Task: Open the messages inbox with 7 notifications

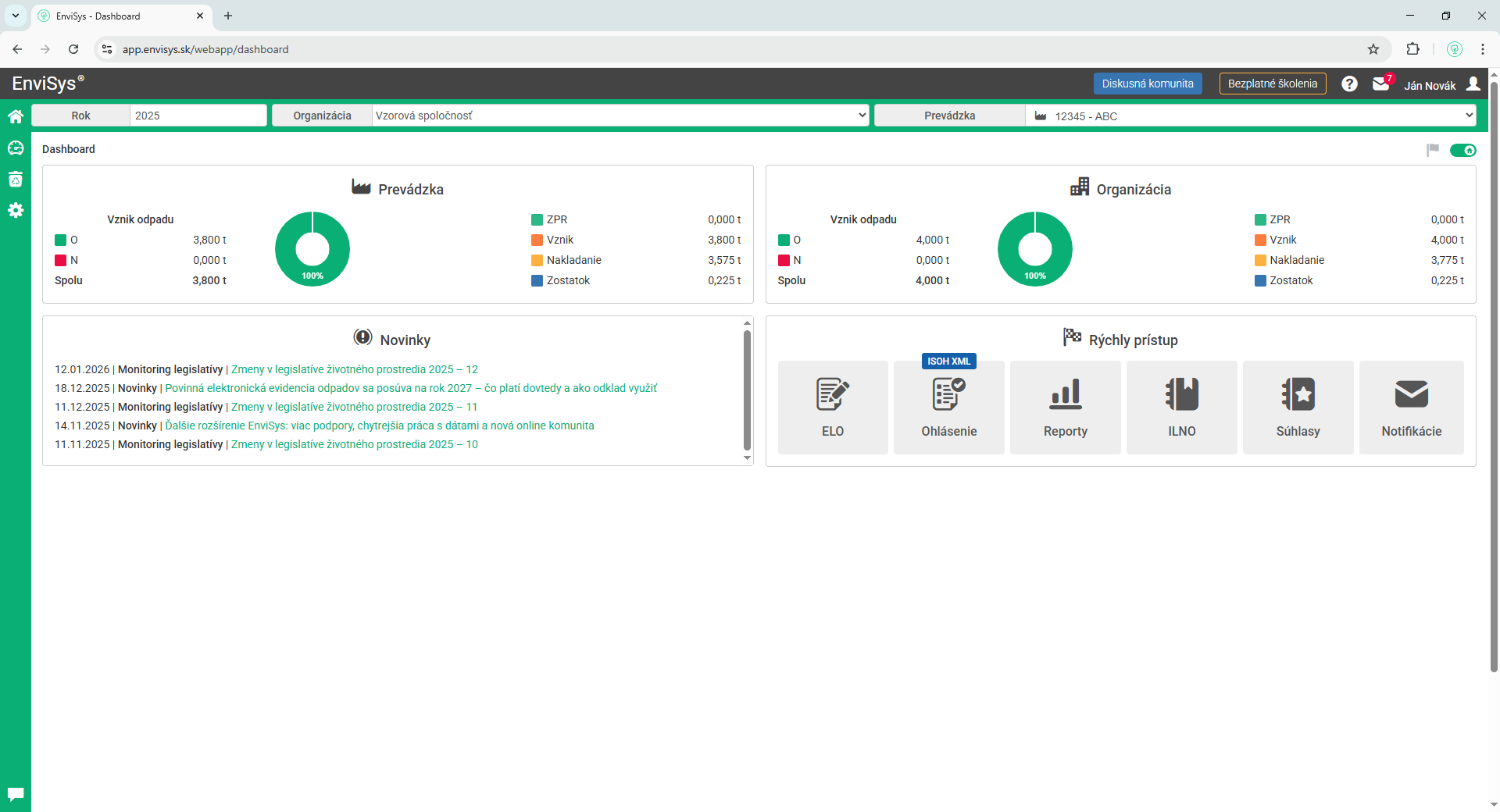Action: pos(1381,84)
